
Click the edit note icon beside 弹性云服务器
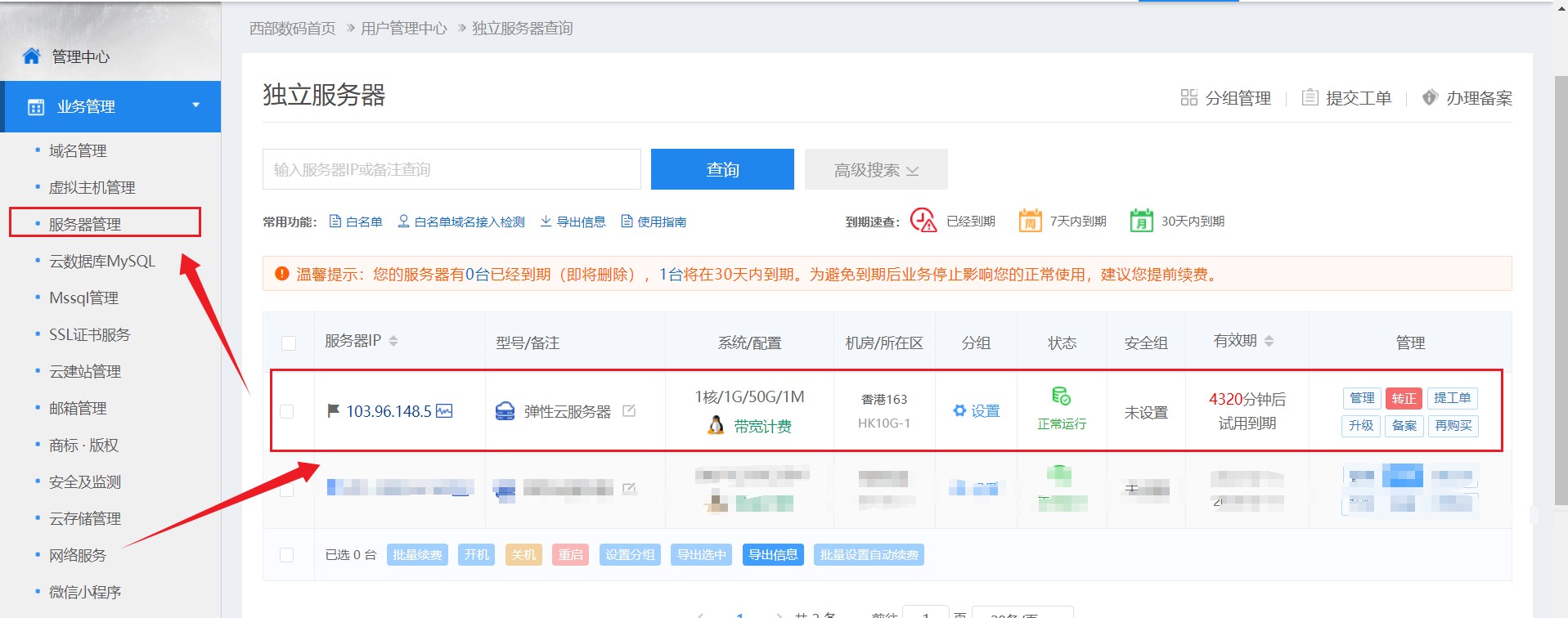(x=629, y=411)
